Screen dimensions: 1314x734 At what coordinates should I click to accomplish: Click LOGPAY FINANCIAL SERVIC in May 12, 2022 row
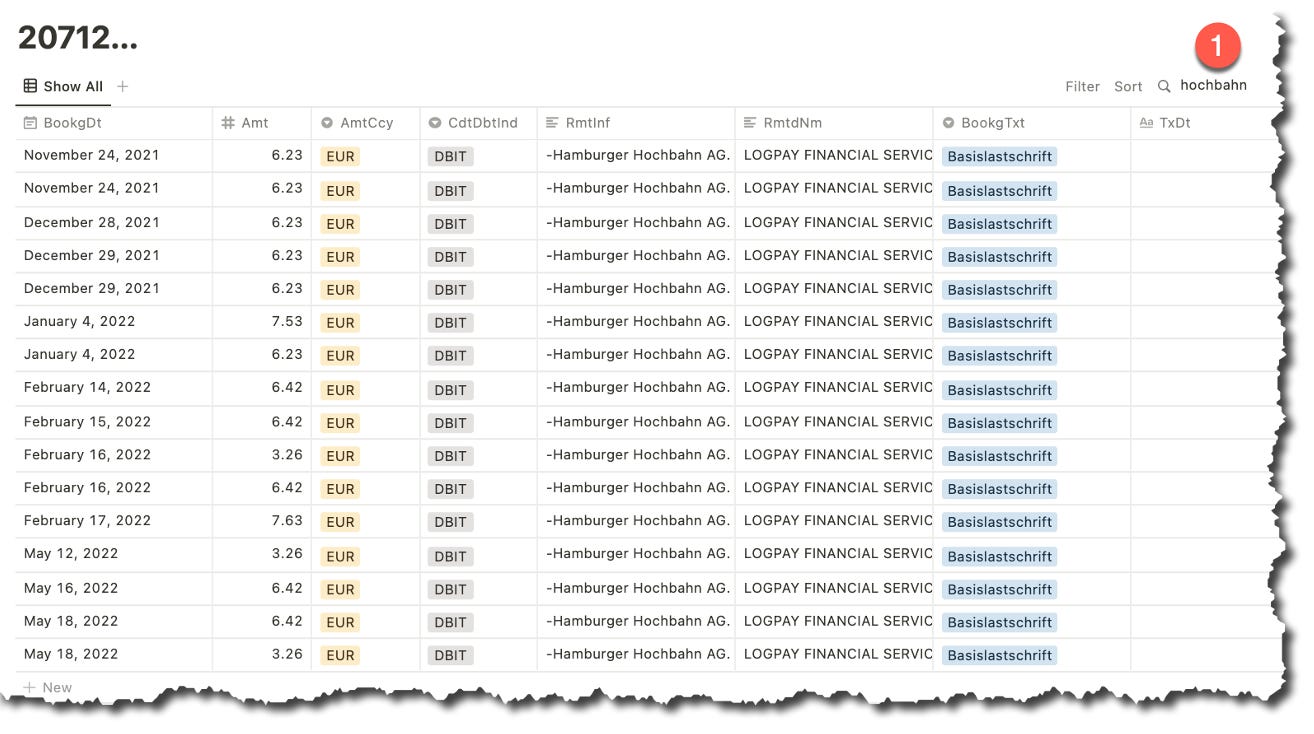click(838, 554)
